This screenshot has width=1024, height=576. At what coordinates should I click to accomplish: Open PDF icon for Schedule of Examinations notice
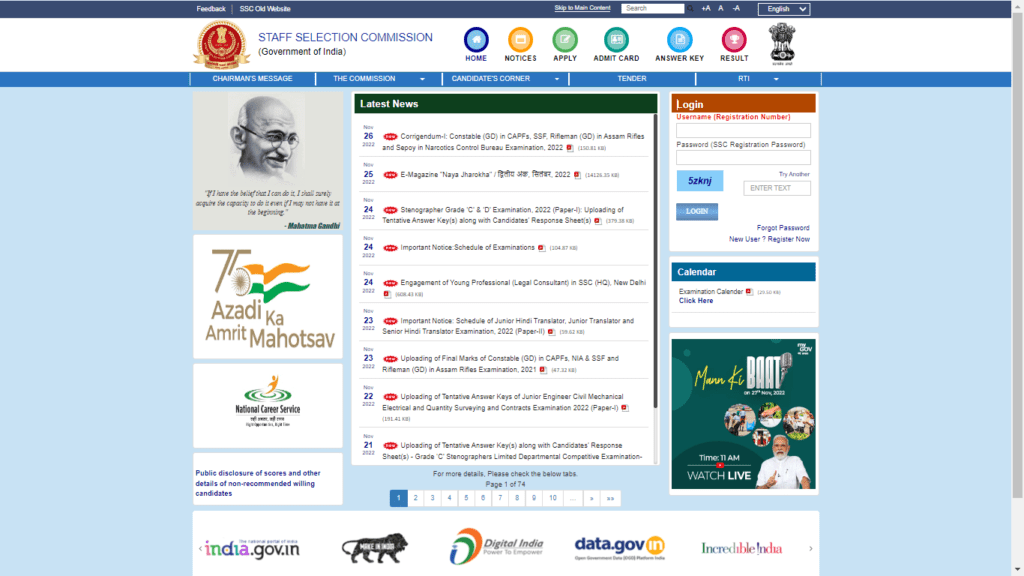(541, 248)
